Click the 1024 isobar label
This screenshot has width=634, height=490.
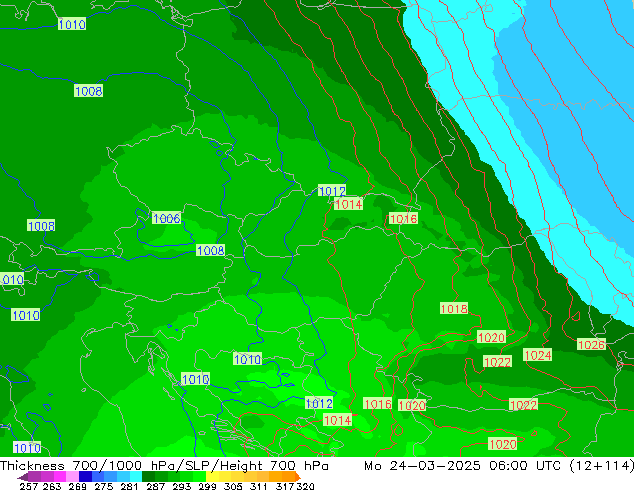[x=537, y=355]
